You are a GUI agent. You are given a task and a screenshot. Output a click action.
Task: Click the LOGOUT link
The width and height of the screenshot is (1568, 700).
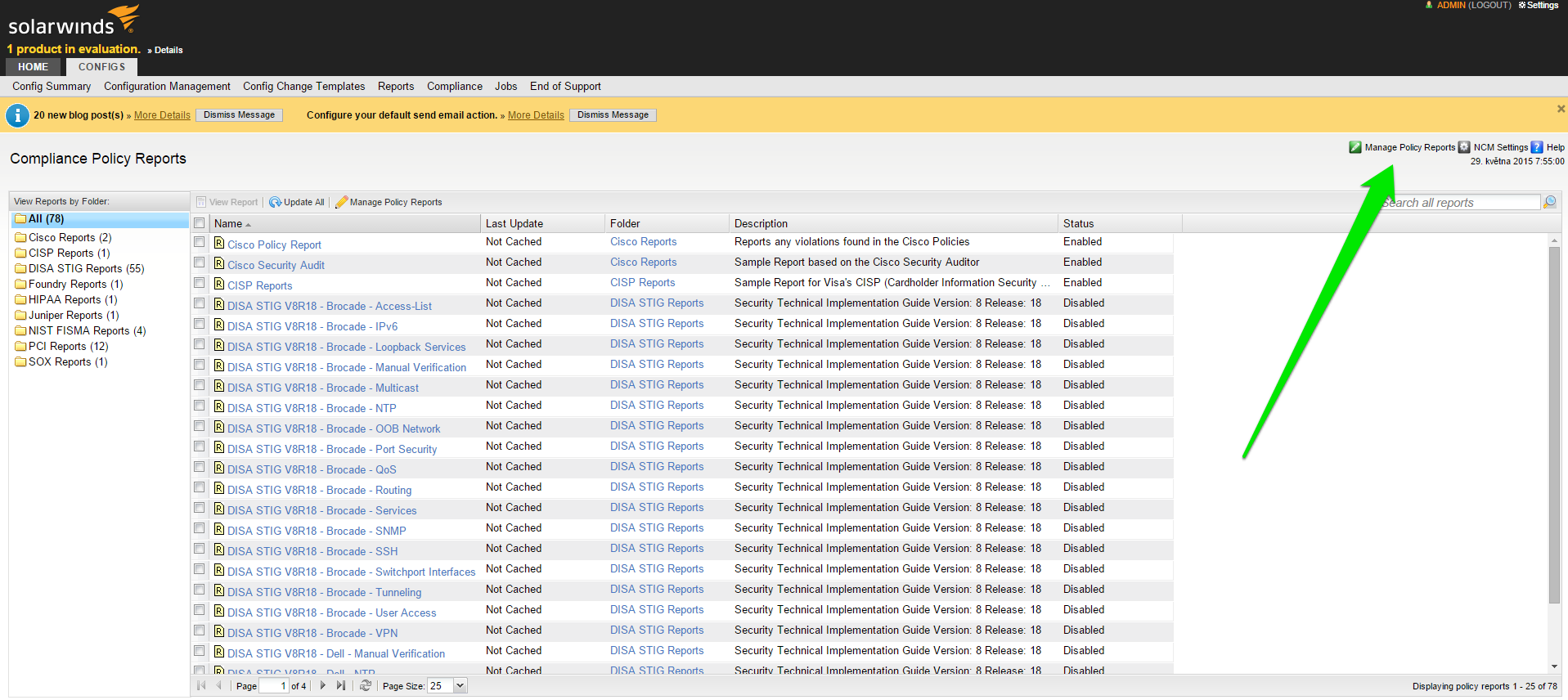click(x=1489, y=5)
